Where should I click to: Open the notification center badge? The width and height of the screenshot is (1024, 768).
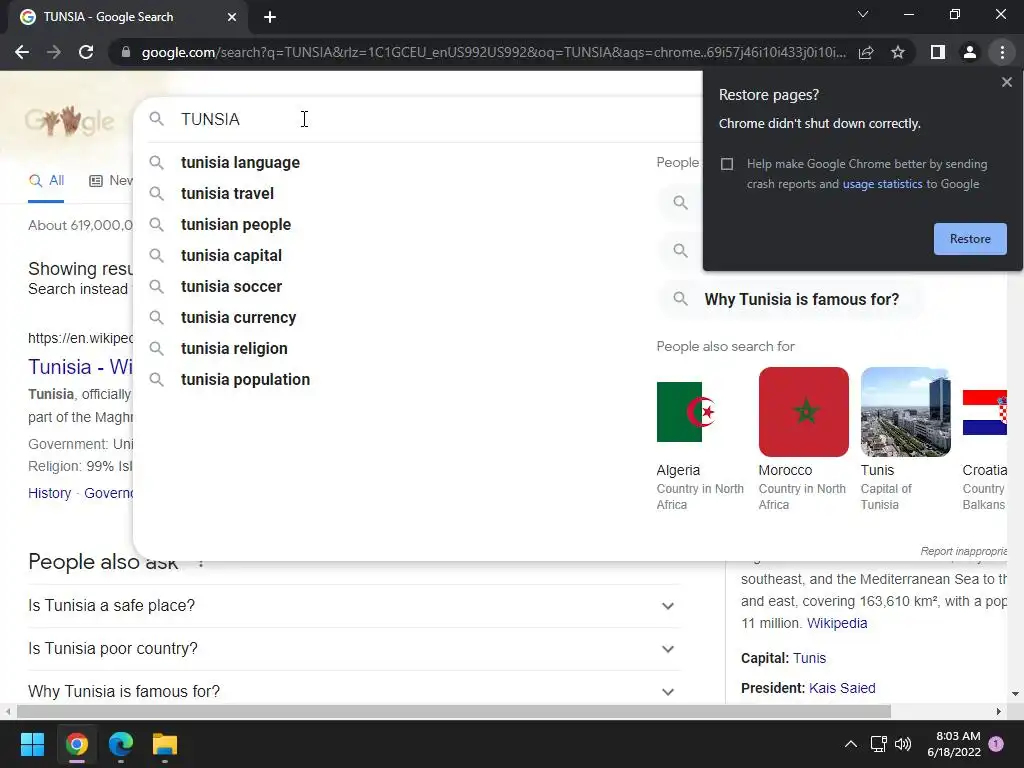pos(996,743)
